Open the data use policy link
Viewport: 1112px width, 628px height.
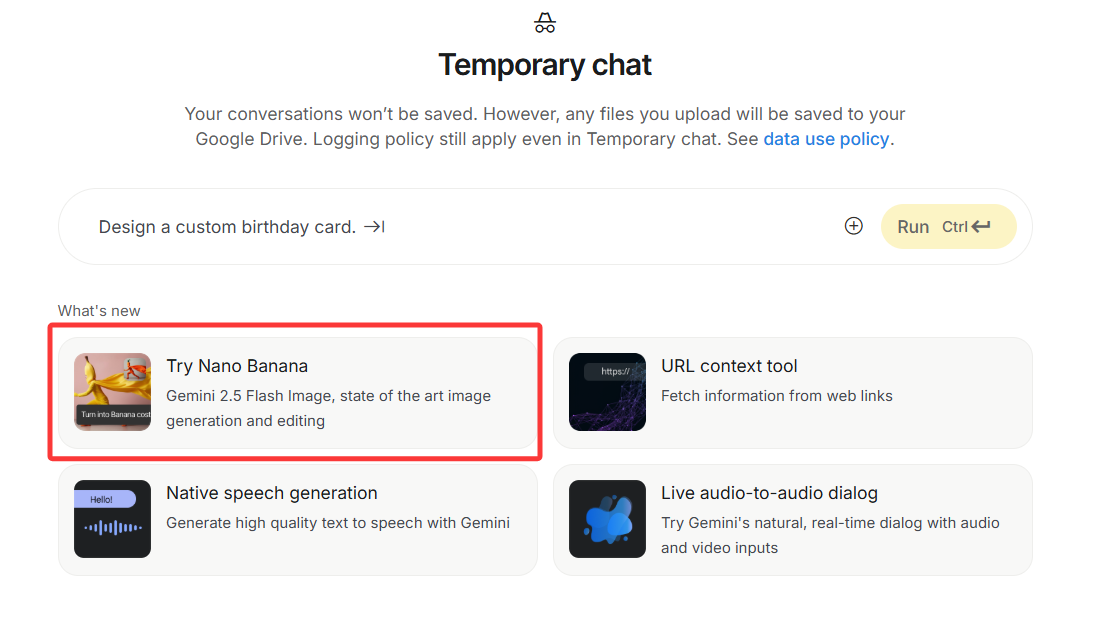coord(826,139)
